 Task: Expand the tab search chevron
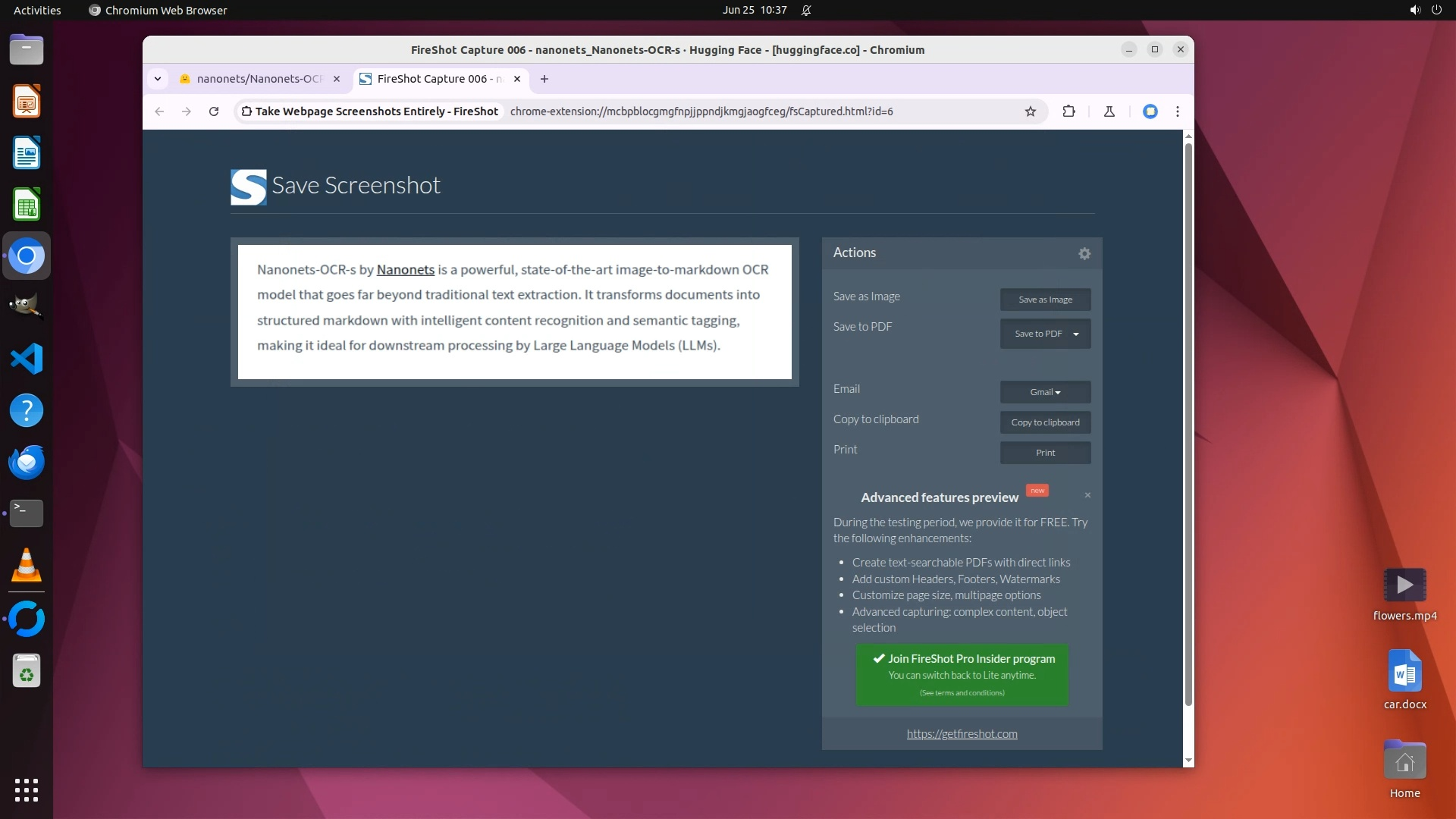(158, 79)
